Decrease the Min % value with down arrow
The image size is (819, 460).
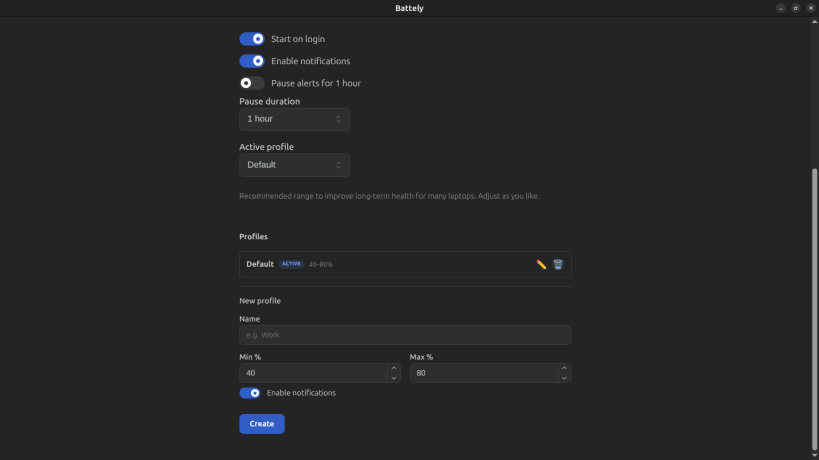click(394, 378)
